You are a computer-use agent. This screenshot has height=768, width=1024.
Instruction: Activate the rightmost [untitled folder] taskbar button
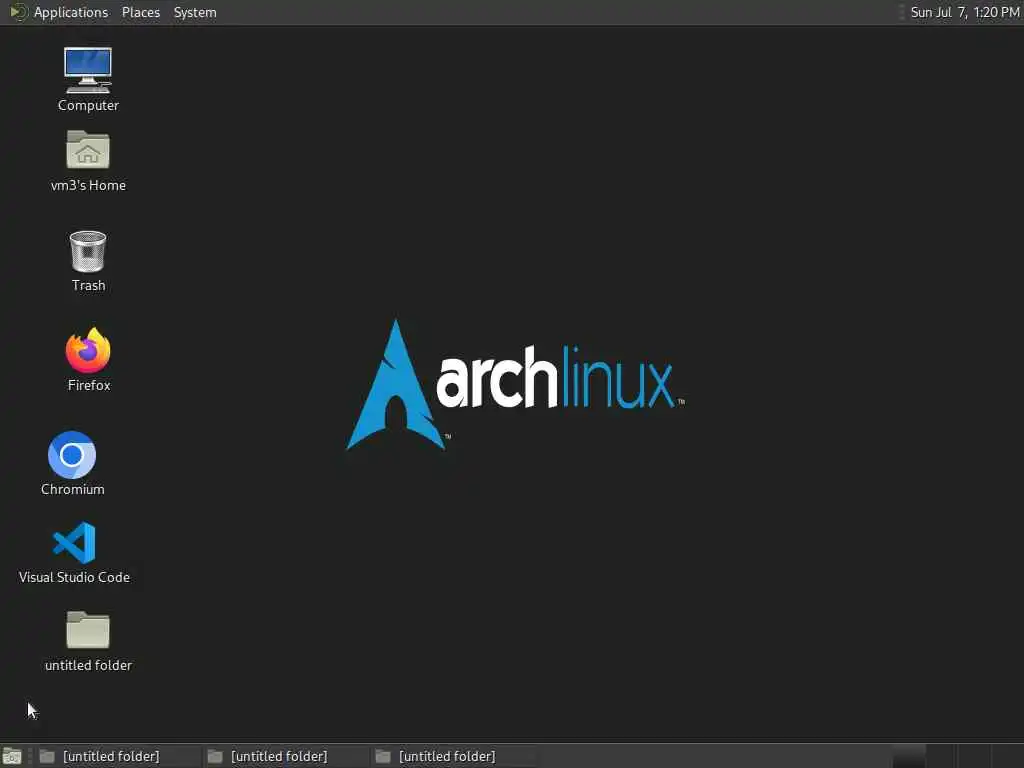[x=454, y=756]
